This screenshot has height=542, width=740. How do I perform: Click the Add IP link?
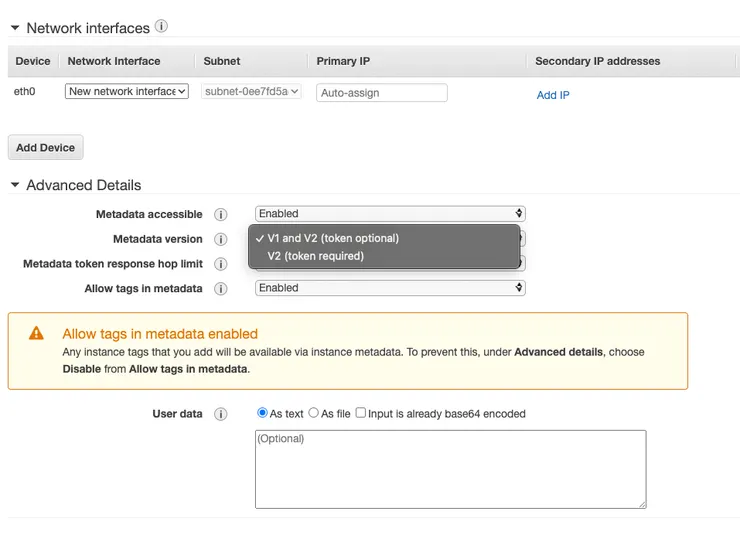(553, 95)
